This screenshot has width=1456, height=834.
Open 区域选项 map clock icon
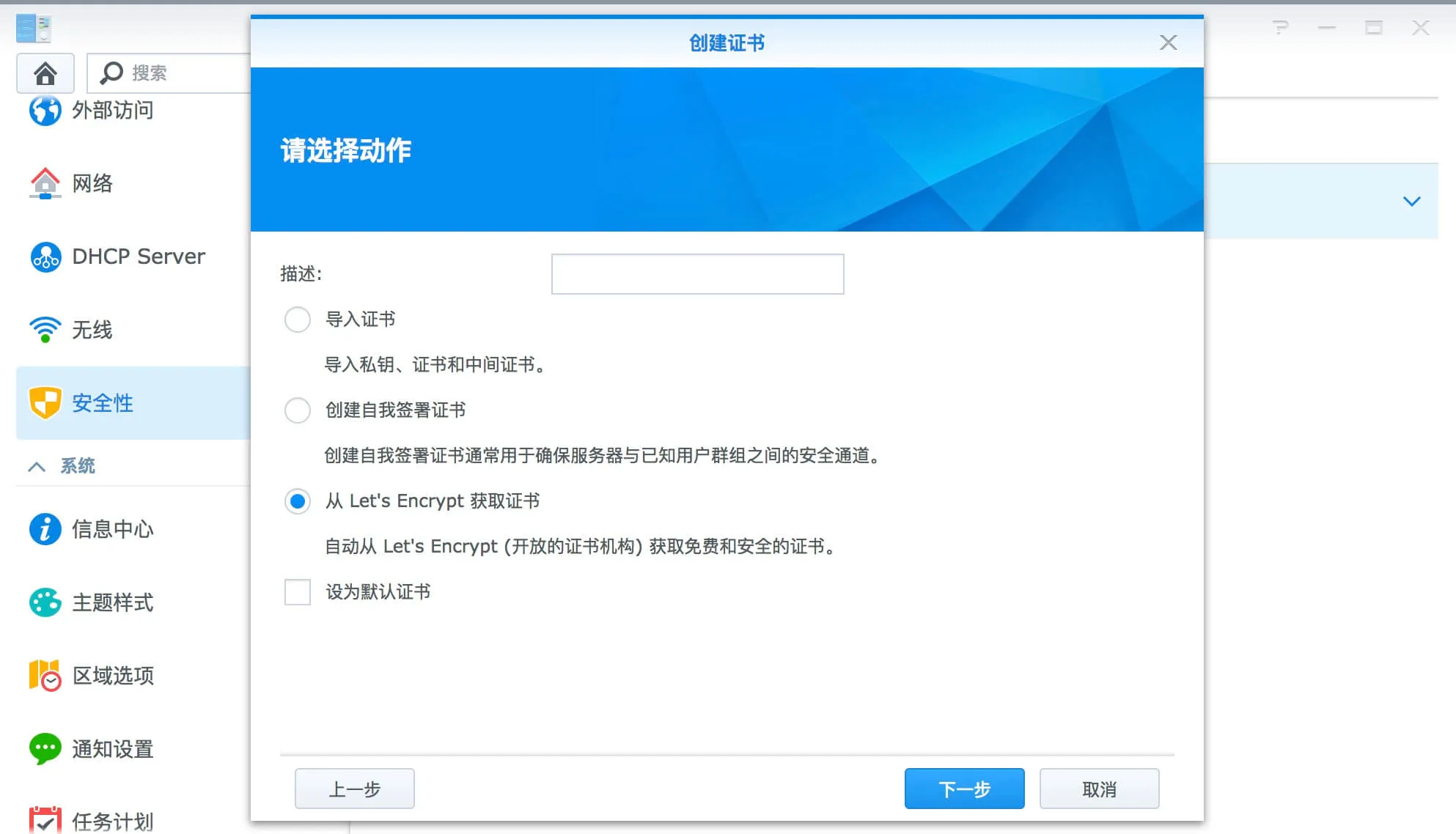45,676
